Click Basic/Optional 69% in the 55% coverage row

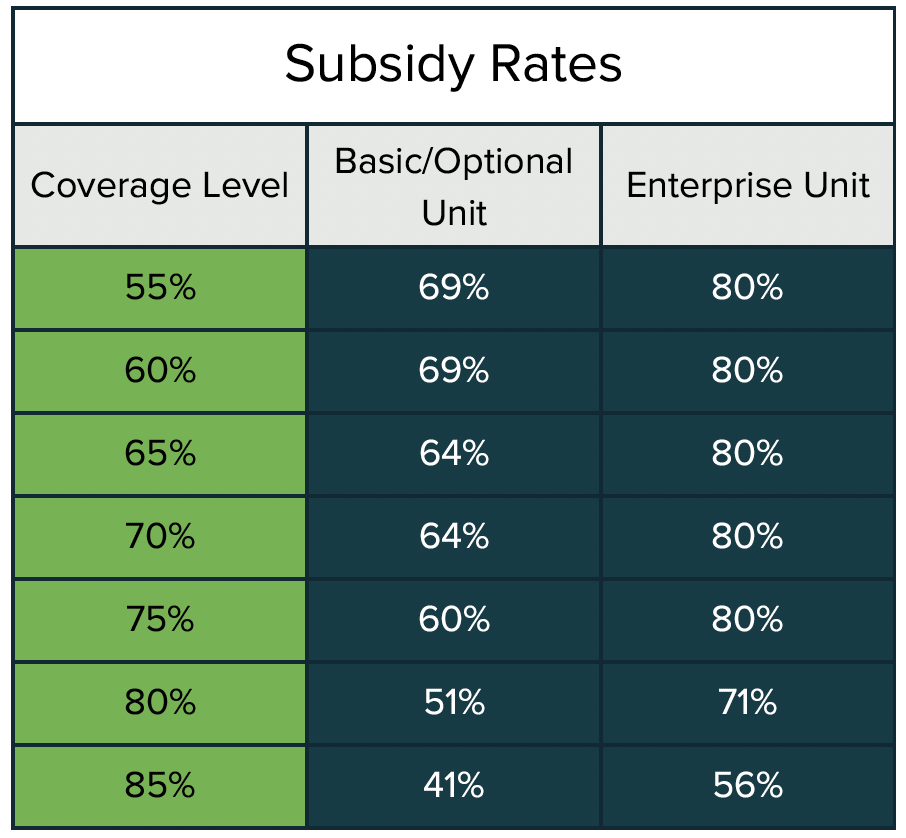pyautogui.click(x=454, y=288)
